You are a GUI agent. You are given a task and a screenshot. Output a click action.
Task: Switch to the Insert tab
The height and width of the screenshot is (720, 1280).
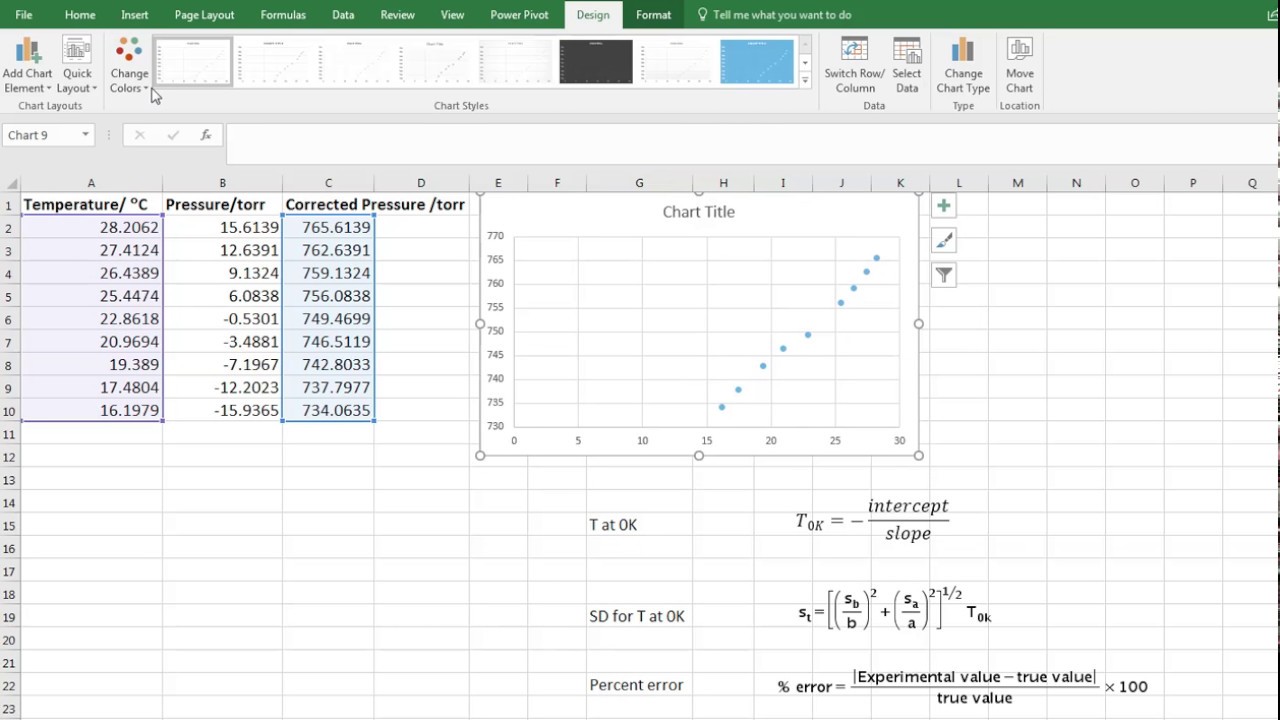point(135,15)
